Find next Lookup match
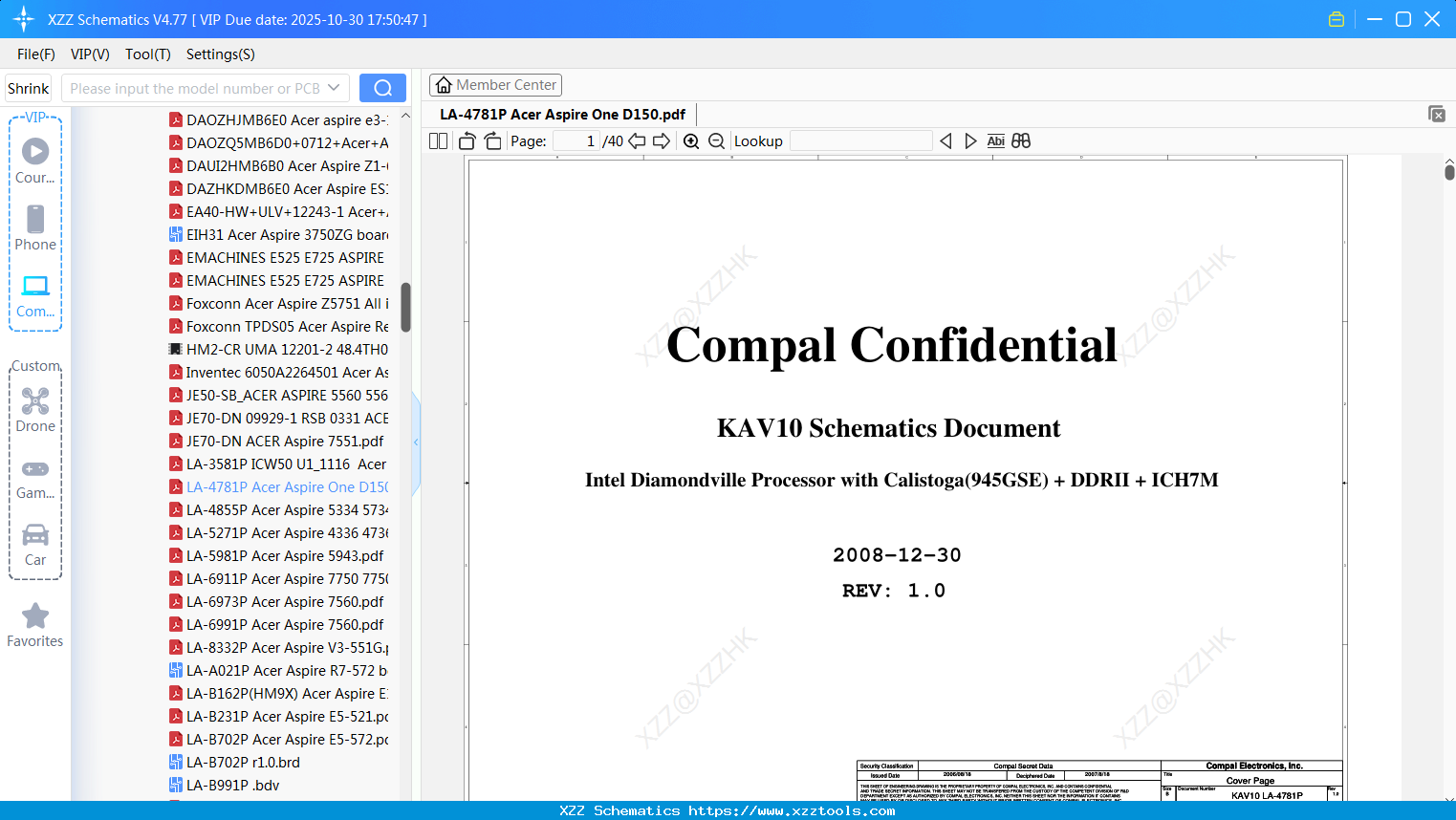This screenshot has height=820, width=1456. point(970,141)
